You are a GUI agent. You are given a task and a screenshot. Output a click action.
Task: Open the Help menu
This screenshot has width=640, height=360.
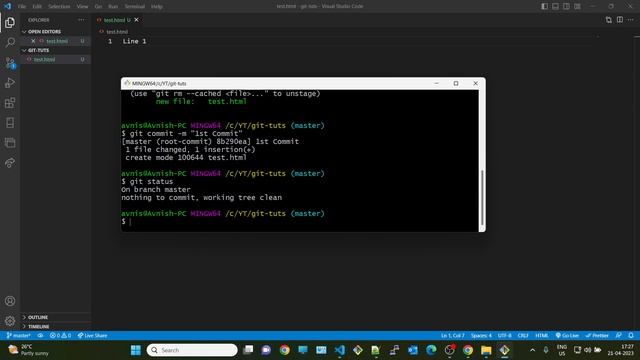(x=157, y=7)
